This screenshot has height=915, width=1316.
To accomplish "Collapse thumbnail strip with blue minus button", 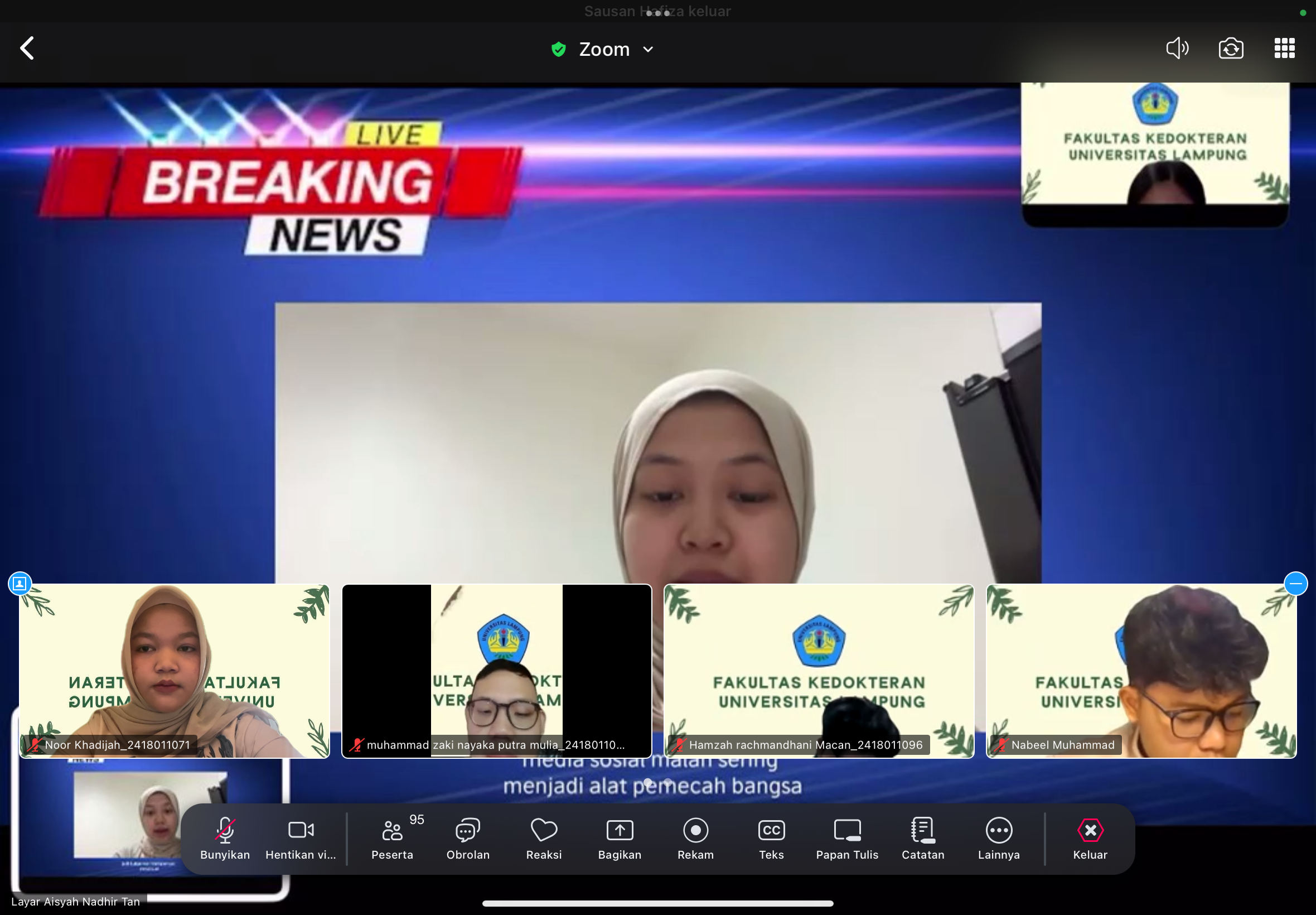I will (1295, 584).
